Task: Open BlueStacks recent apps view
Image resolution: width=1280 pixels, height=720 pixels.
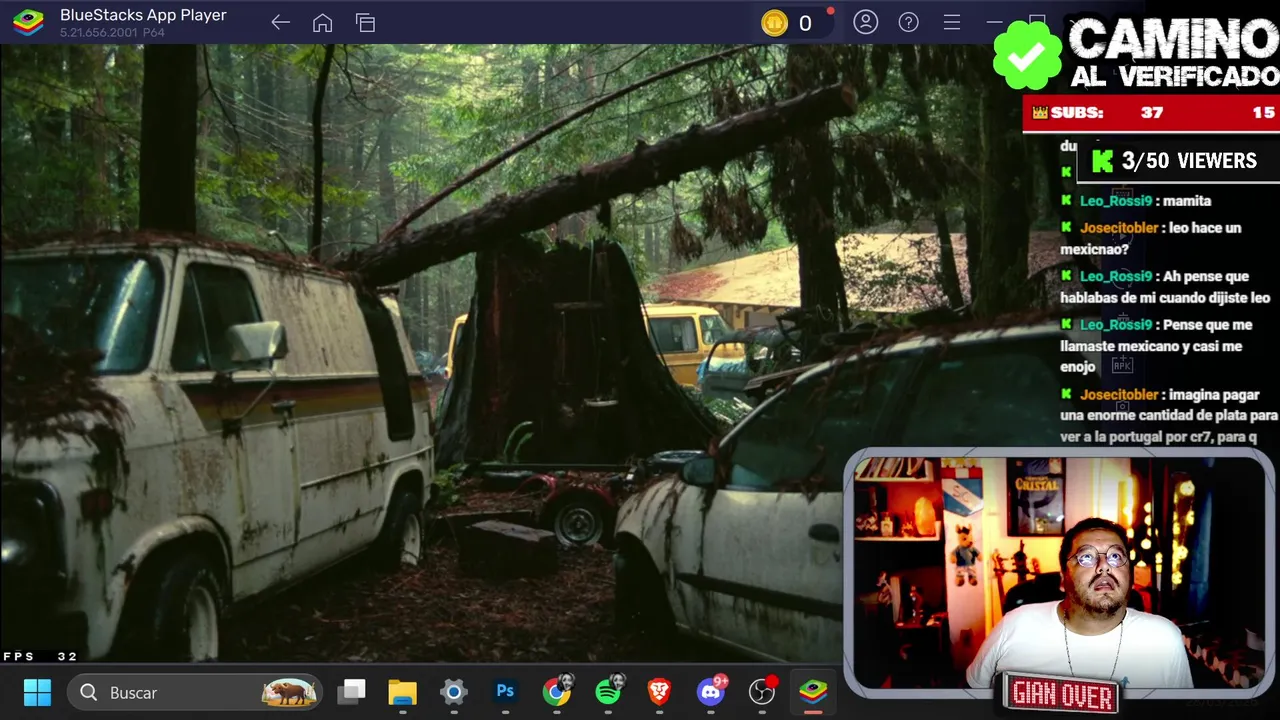Action: pos(365,23)
